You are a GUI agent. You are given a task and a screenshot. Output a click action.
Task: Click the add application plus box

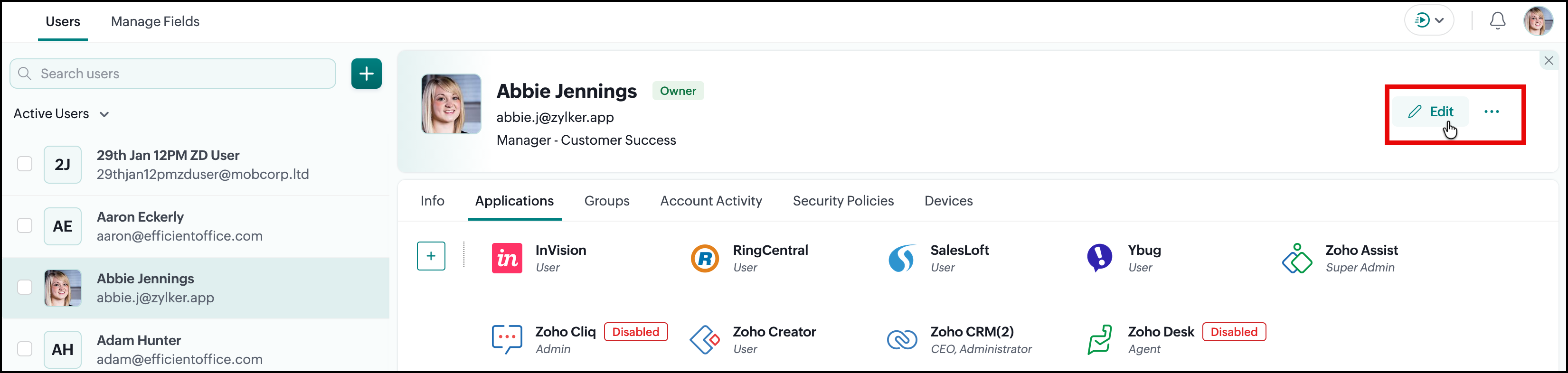pyautogui.click(x=431, y=256)
